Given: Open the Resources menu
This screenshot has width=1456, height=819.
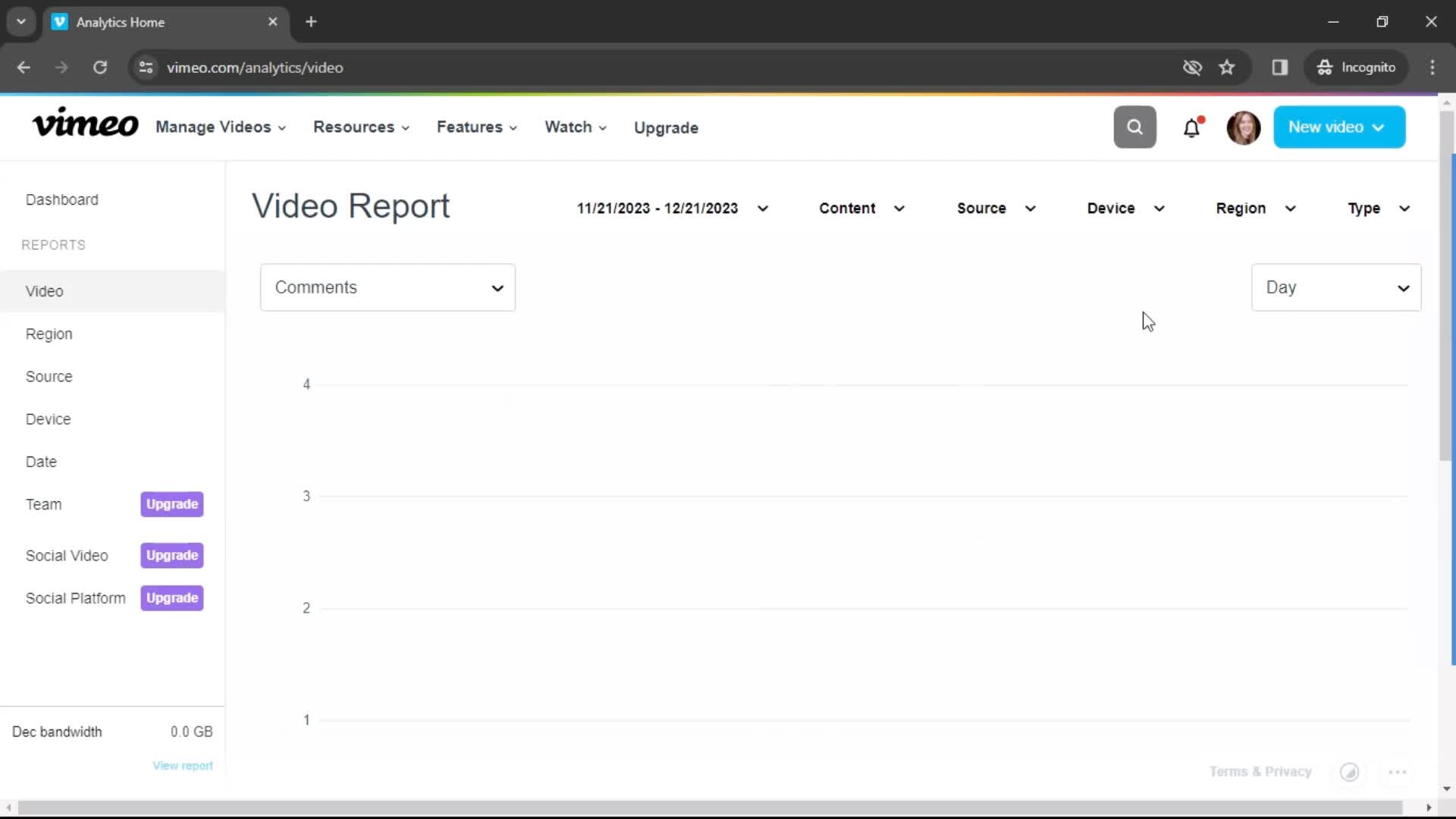Looking at the screenshot, I should 361,127.
